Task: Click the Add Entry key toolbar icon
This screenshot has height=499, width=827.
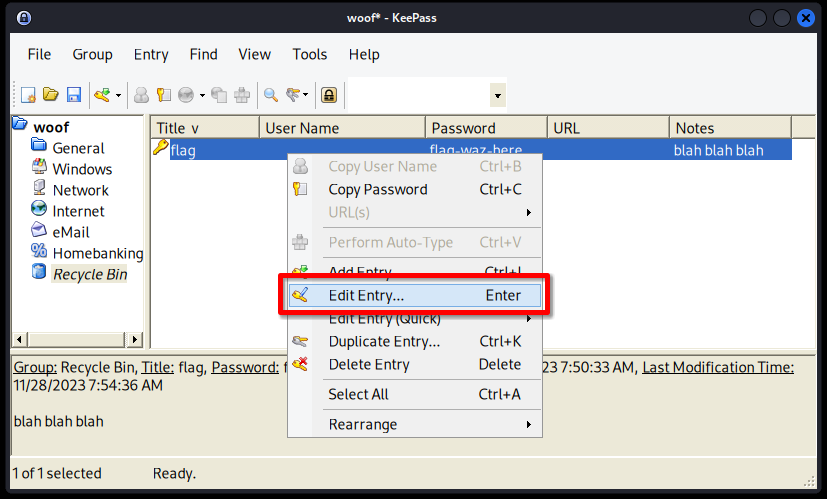Action: point(102,95)
